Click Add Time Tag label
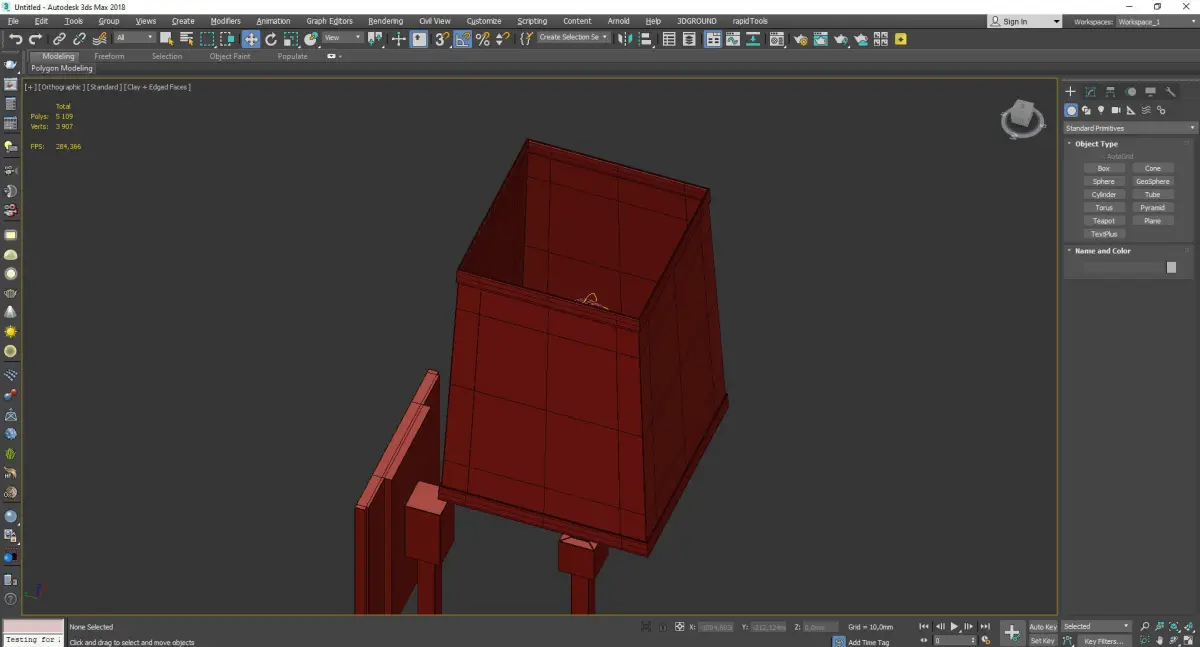1200x647 pixels. [x=868, y=642]
